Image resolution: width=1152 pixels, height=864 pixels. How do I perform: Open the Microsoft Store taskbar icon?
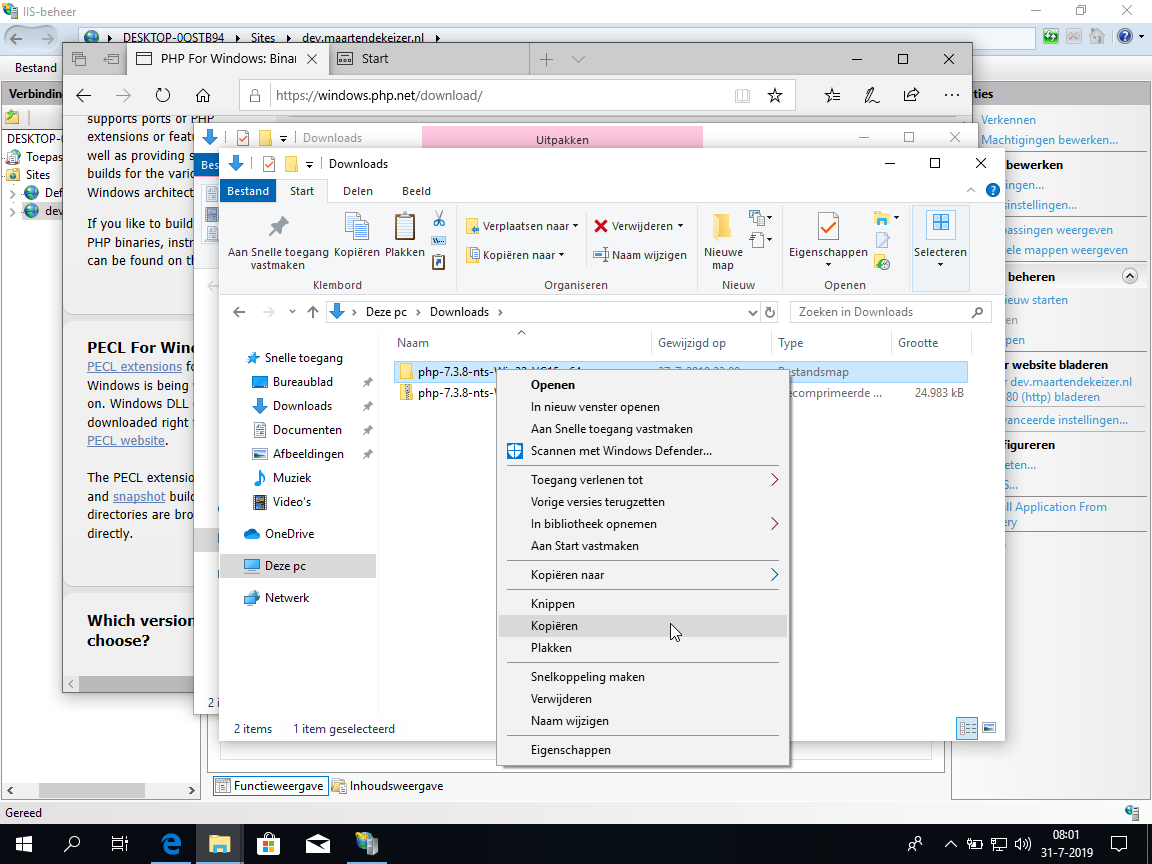[268, 843]
